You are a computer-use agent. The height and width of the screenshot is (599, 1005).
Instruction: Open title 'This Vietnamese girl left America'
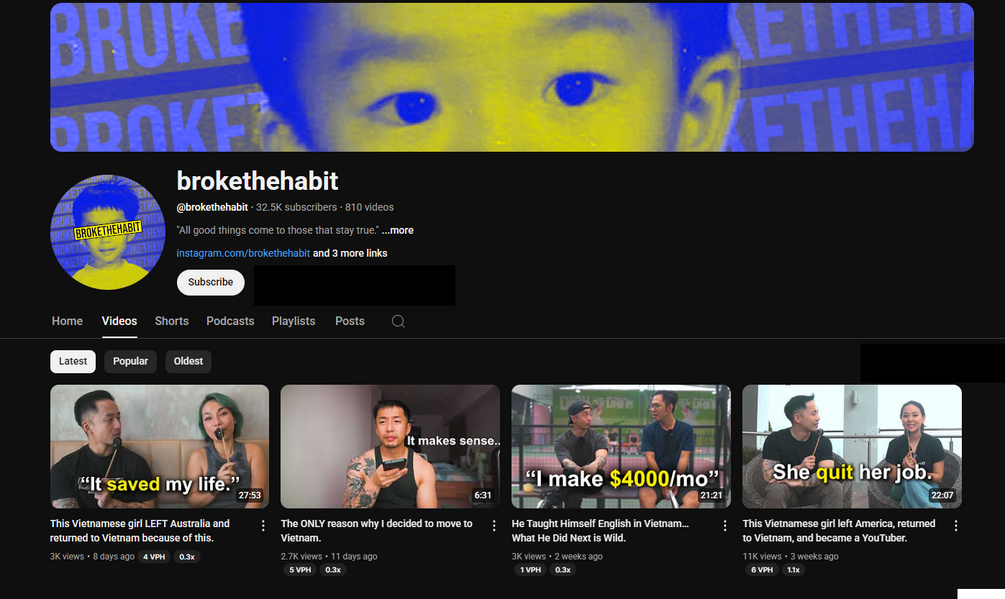pos(838,530)
